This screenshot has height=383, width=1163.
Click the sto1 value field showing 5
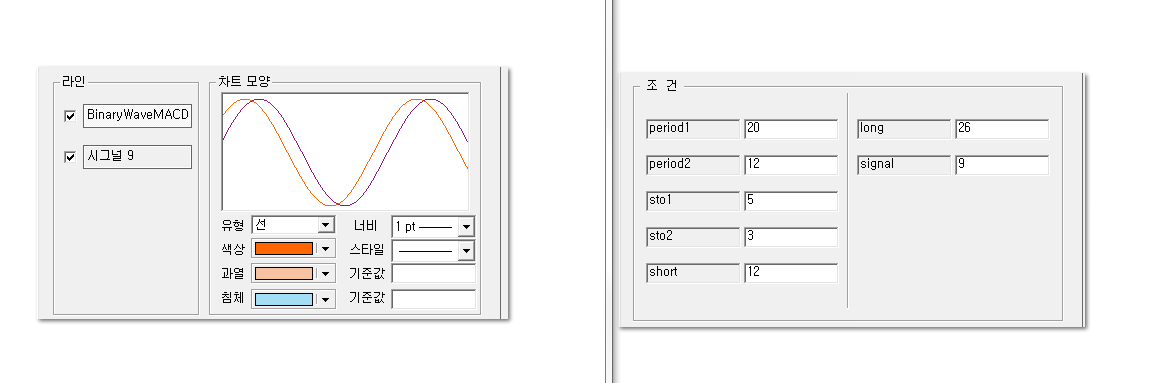click(791, 201)
